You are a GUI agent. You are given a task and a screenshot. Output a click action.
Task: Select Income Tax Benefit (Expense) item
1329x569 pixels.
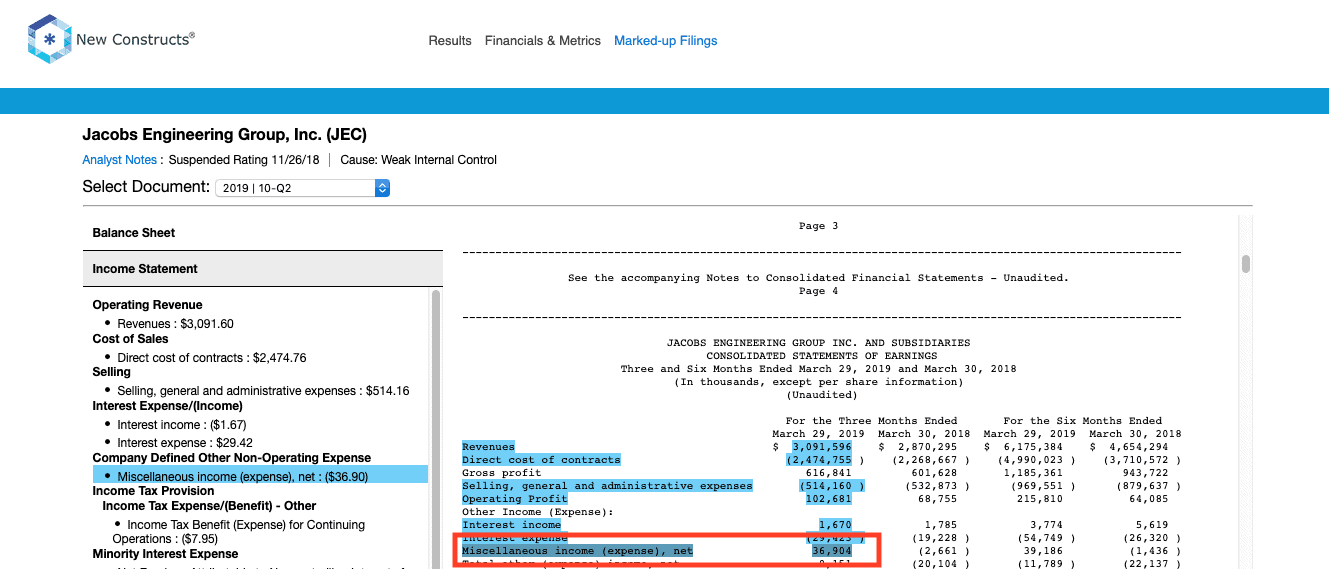click(240, 531)
